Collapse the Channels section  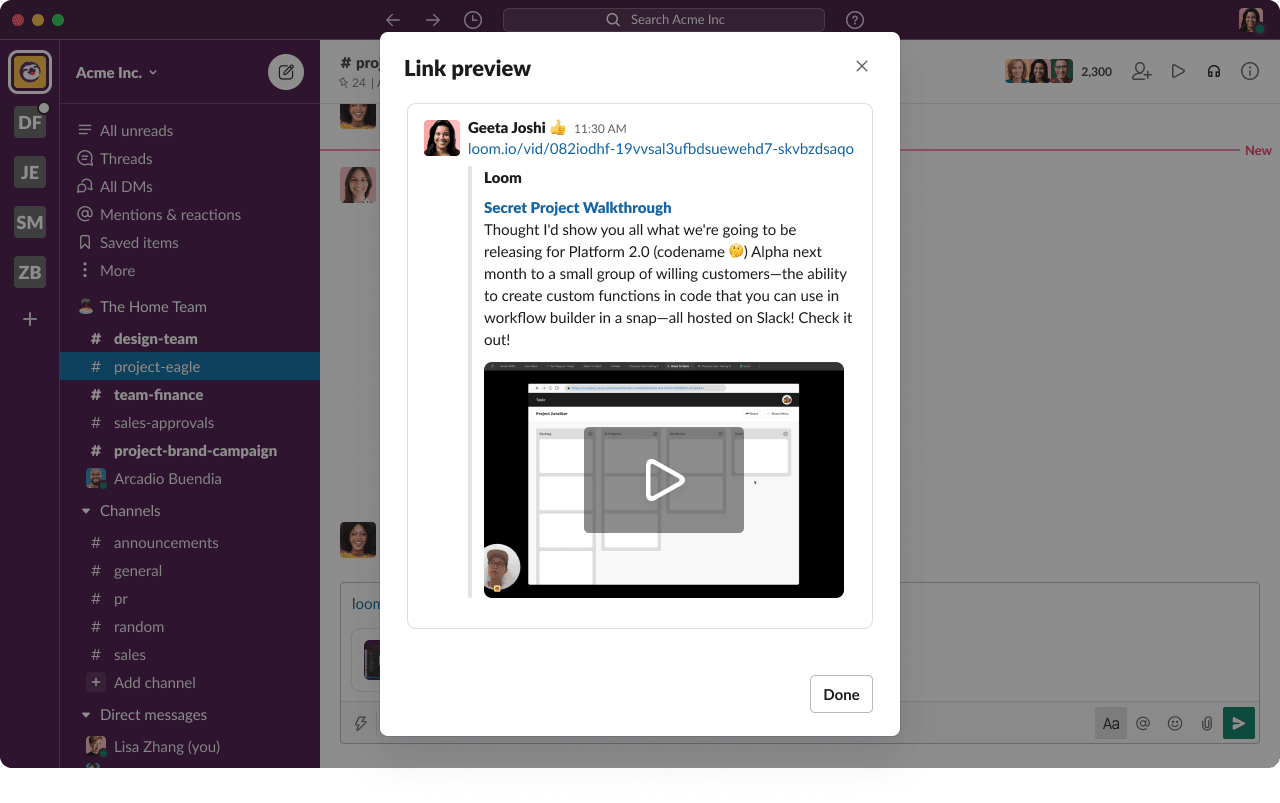86,511
